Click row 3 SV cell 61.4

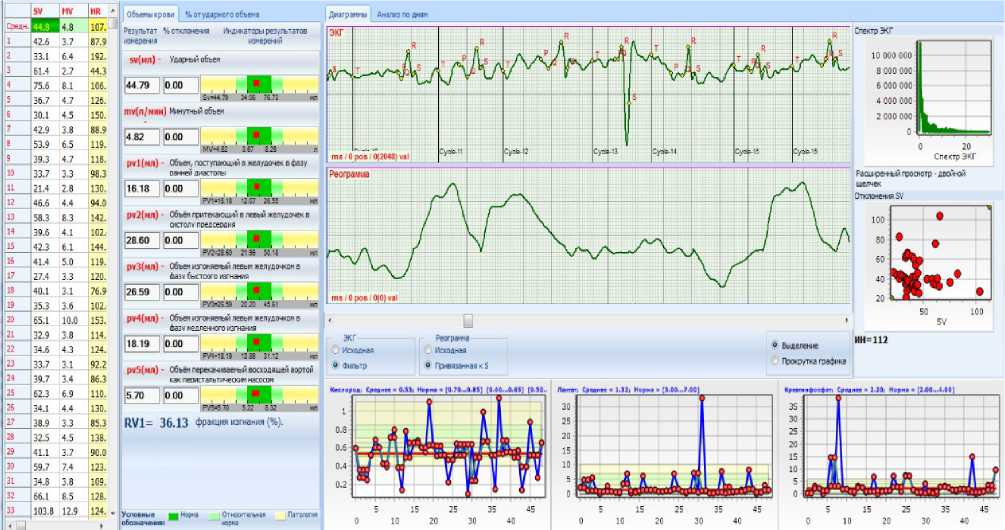tap(44, 71)
